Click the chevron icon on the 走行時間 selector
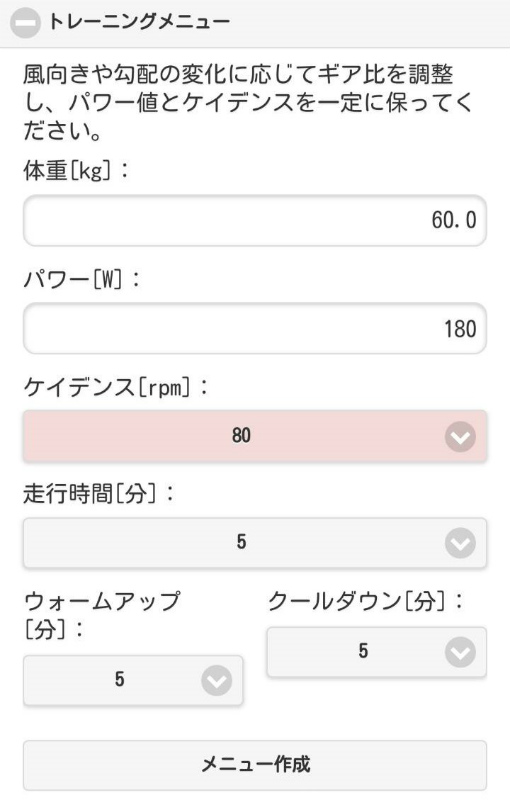 (460, 543)
